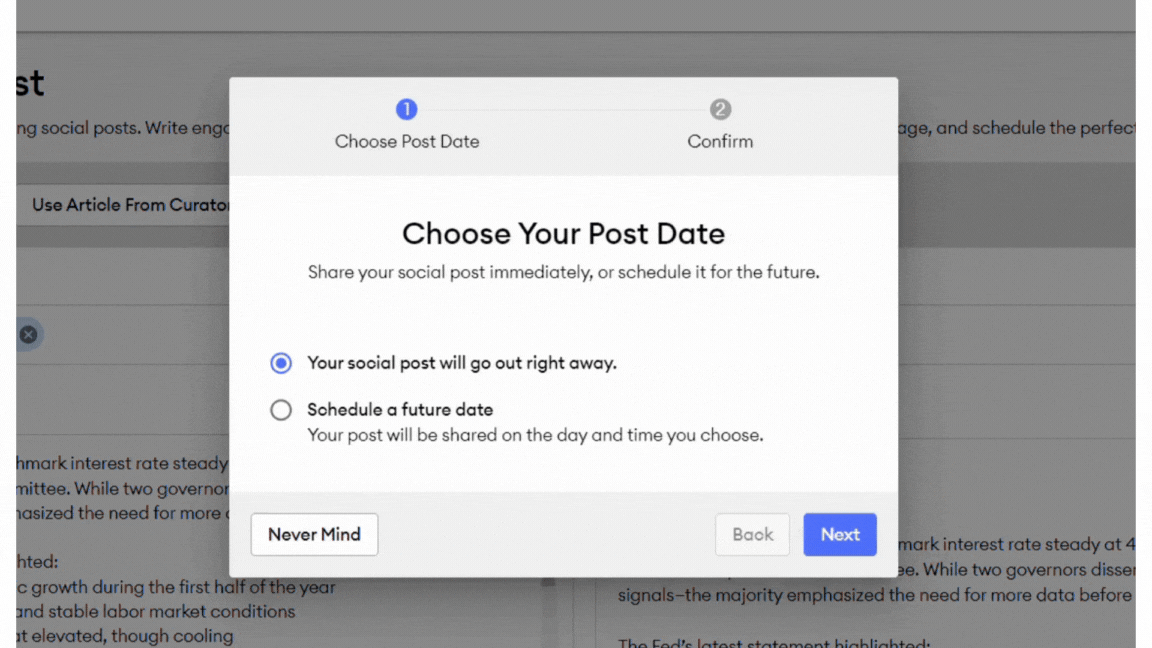This screenshot has height=648, width=1152.
Task: Select the post right away radio button
Action: (x=281, y=363)
